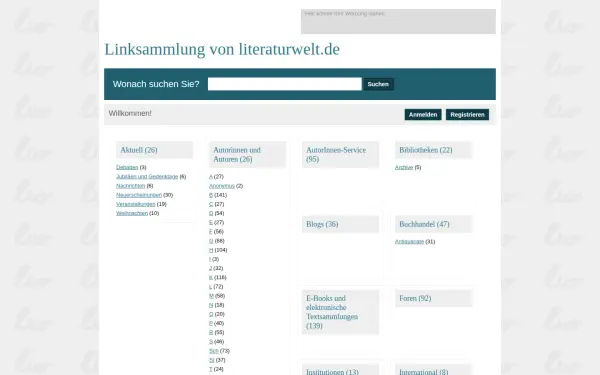600x375 pixels.
Task: Open the International (8) category
Action: pyautogui.click(x=424, y=372)
